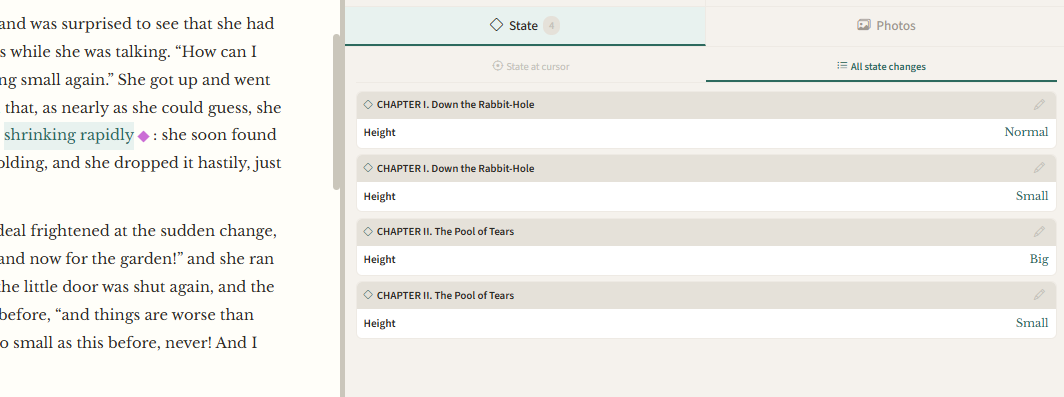Click the value Big
The height and width of the screenshot is (397, 1064).
pyautogui.click(x=1039, y=259)
